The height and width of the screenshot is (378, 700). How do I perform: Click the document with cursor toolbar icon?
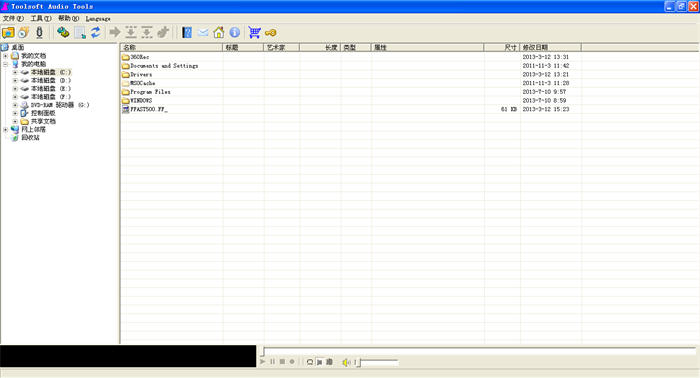pos(80,32)
